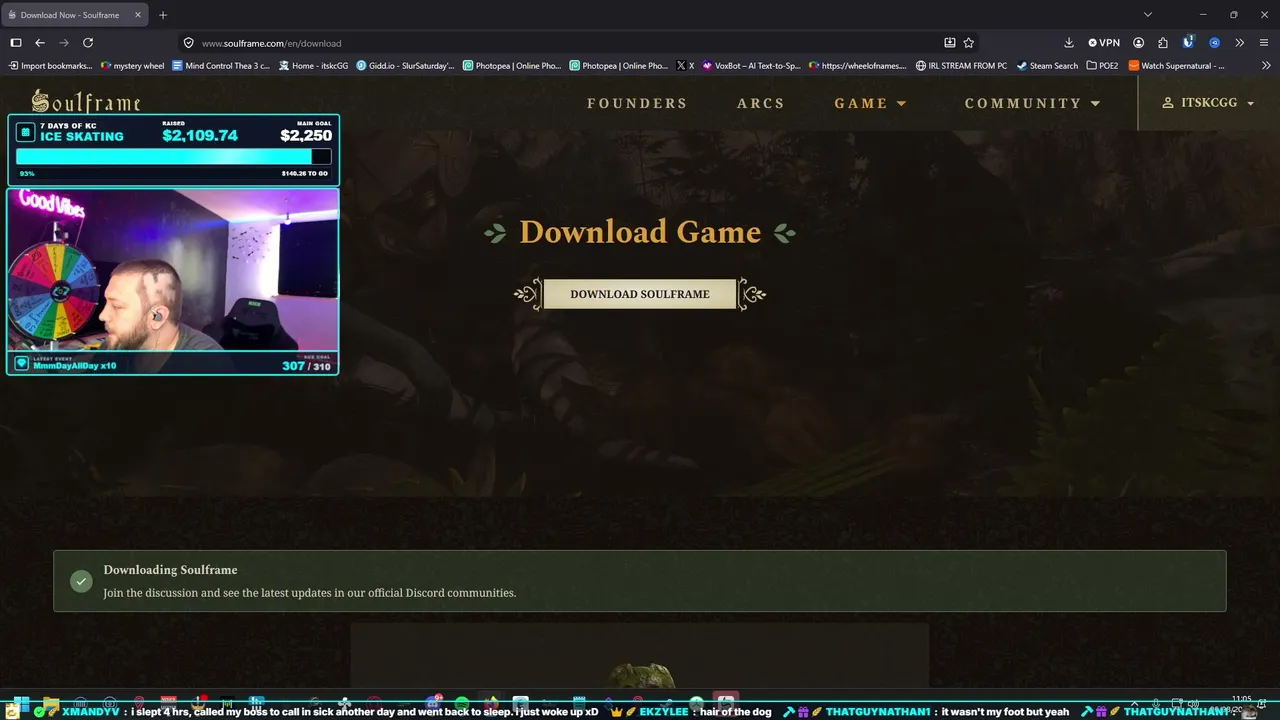Toggle the browser sidebar panel icon
The image size is (1280, 720).
(16, 43)
